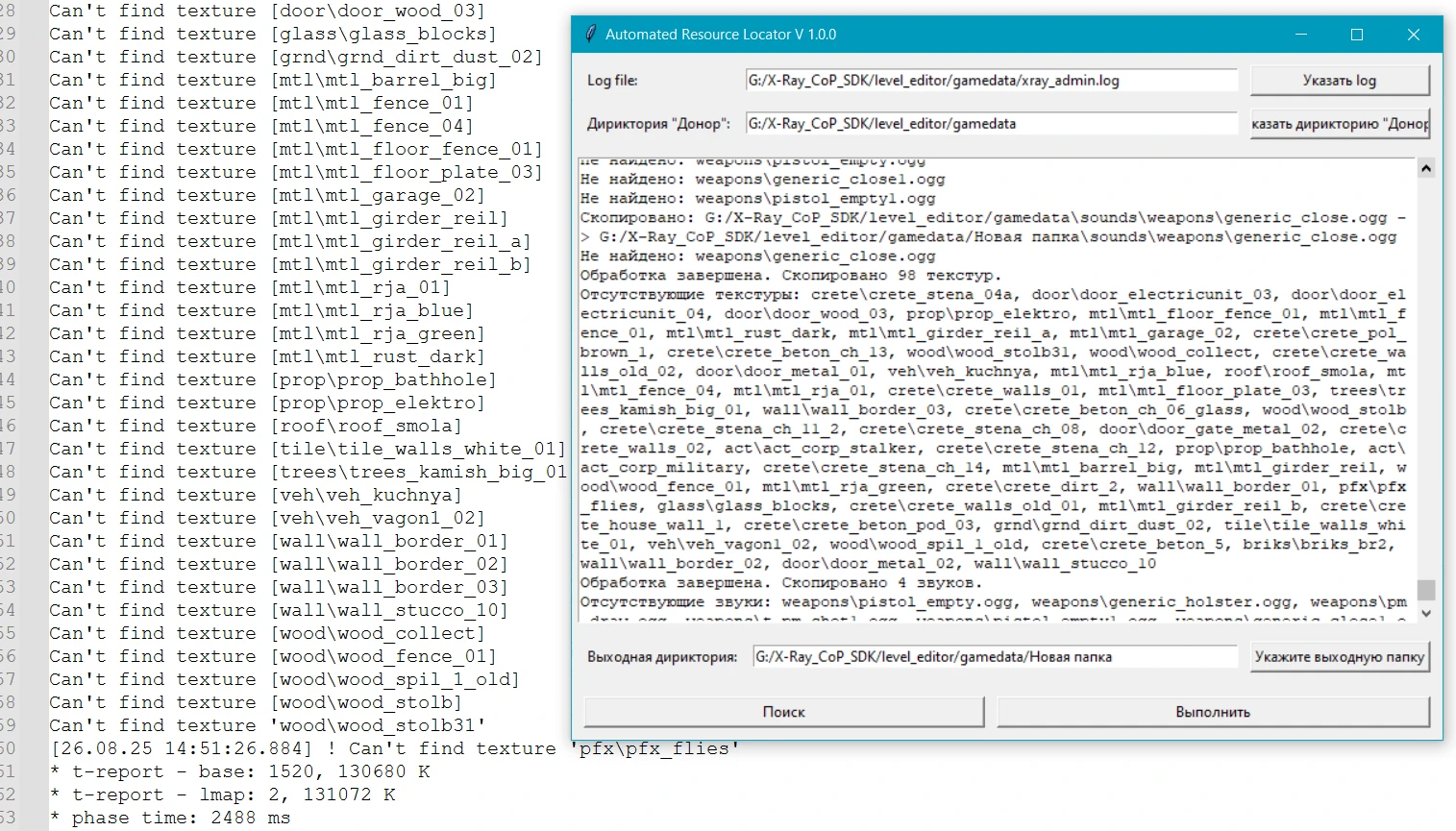This screenshot has width=1456, height=831.
Task: Click the [mtl\mtl_rust_dark] line in the background log
Action: coord(267,357)
